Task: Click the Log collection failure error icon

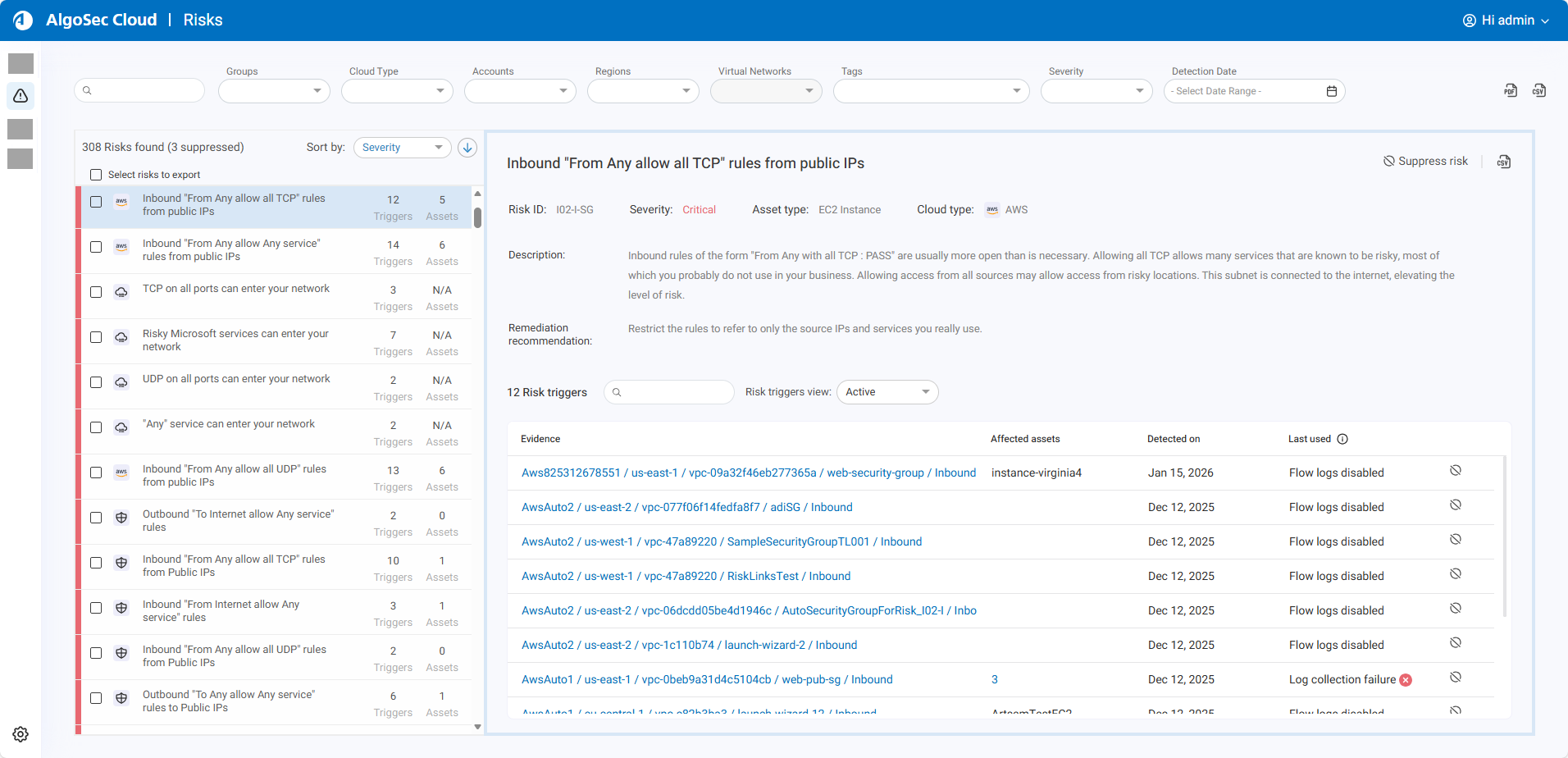Action: (x=1406, y=680)
